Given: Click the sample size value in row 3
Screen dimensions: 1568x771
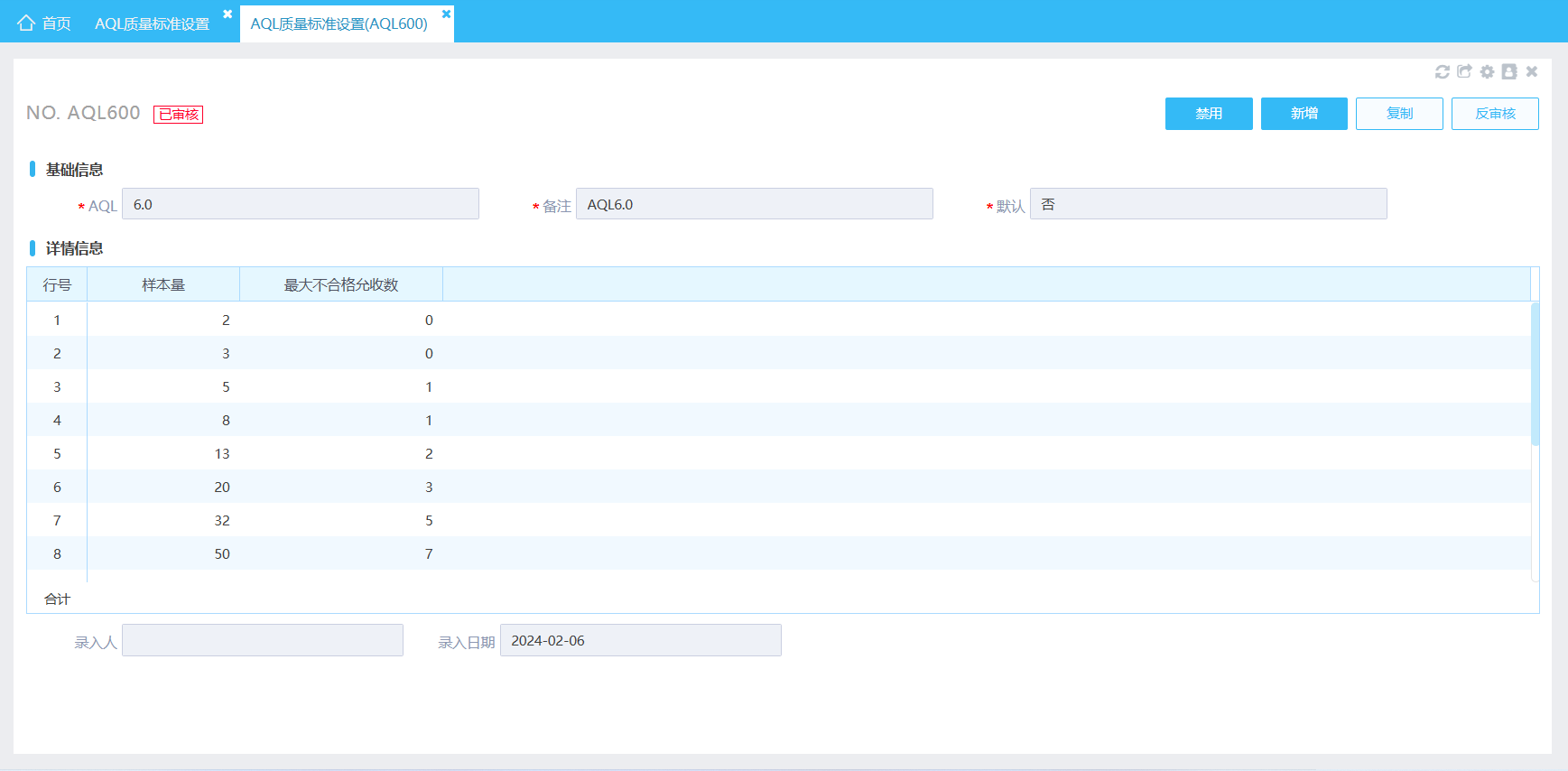Looking at the screenshot, I should 226,386.
